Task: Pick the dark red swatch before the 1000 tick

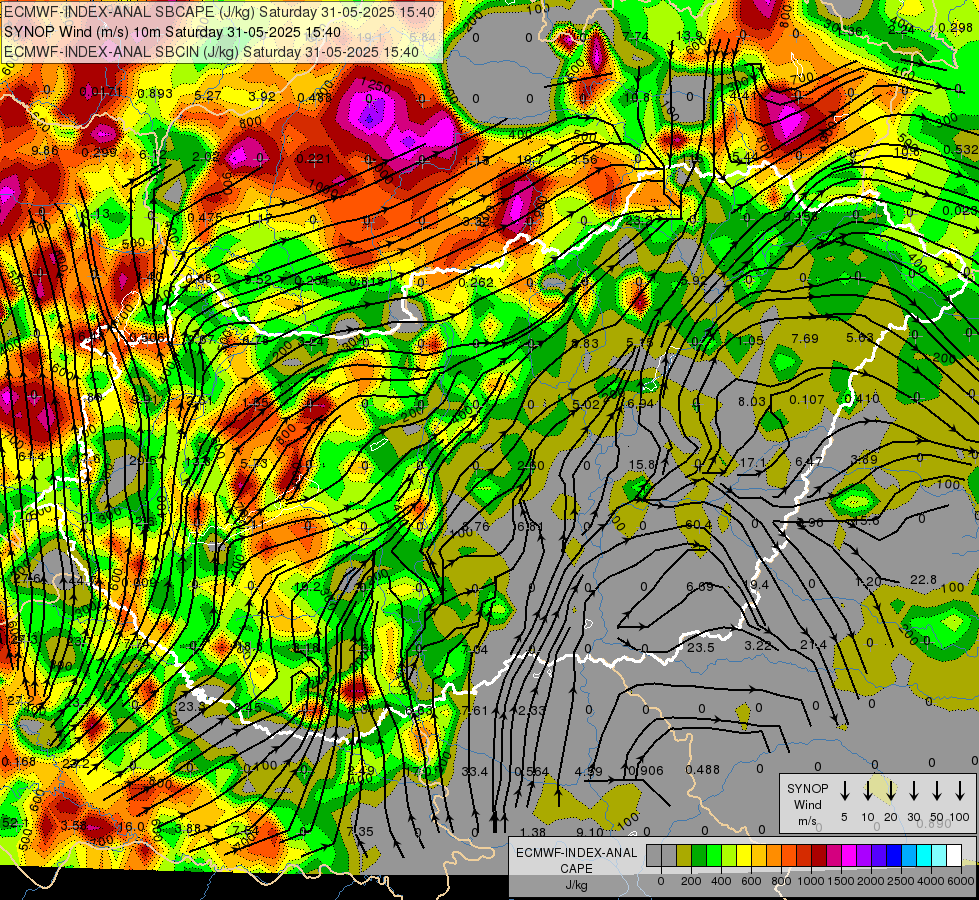Action: pyautogui.click(x=805, y=855)
